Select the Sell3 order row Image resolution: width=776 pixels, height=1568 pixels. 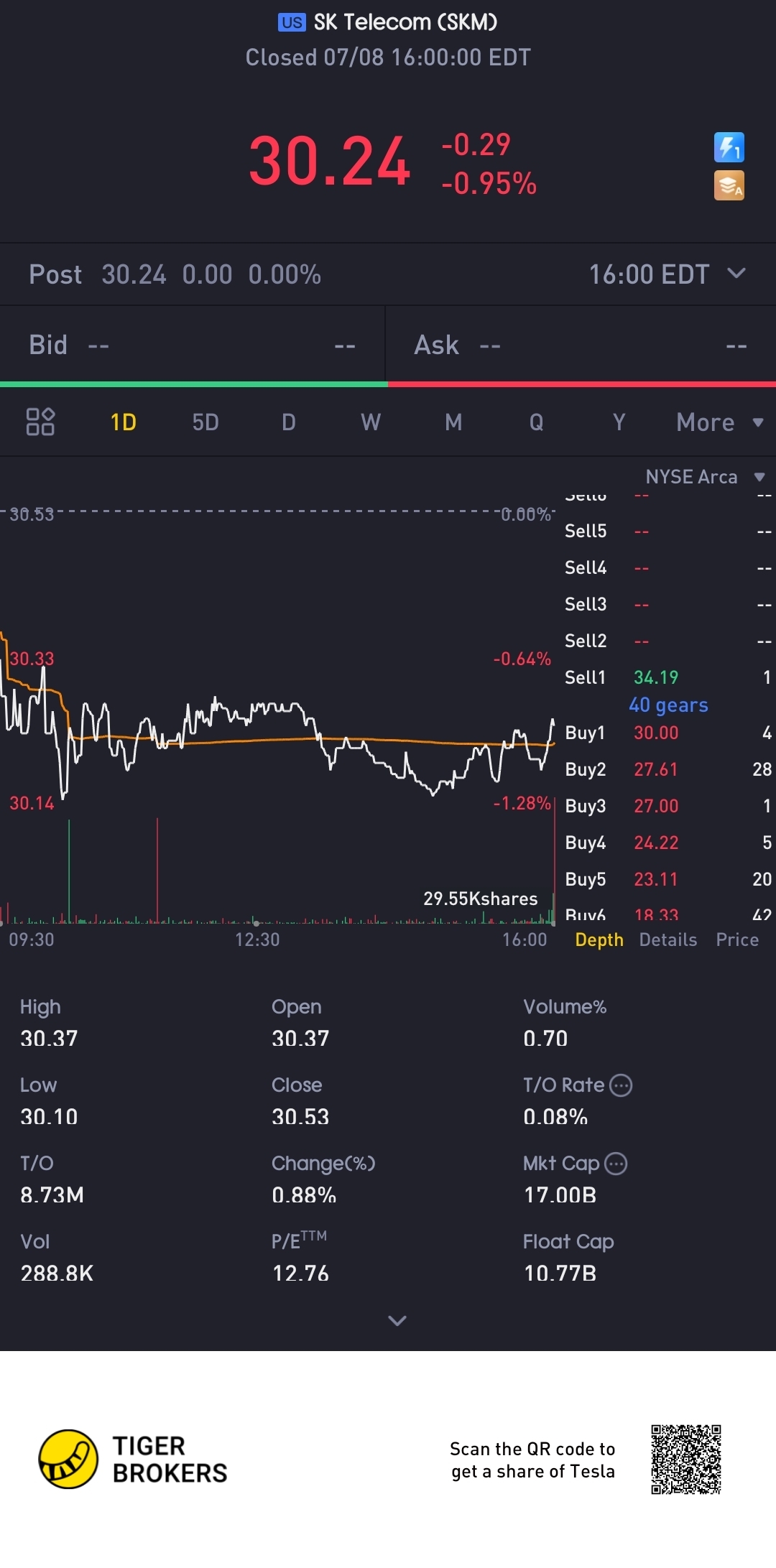point(668,604)
